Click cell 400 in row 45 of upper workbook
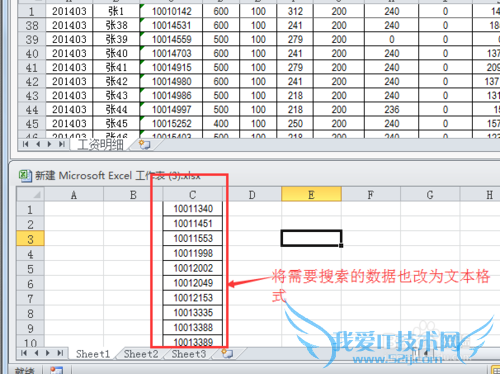The height and width of the screenshot is (374, 500). (x=221, y=123)
